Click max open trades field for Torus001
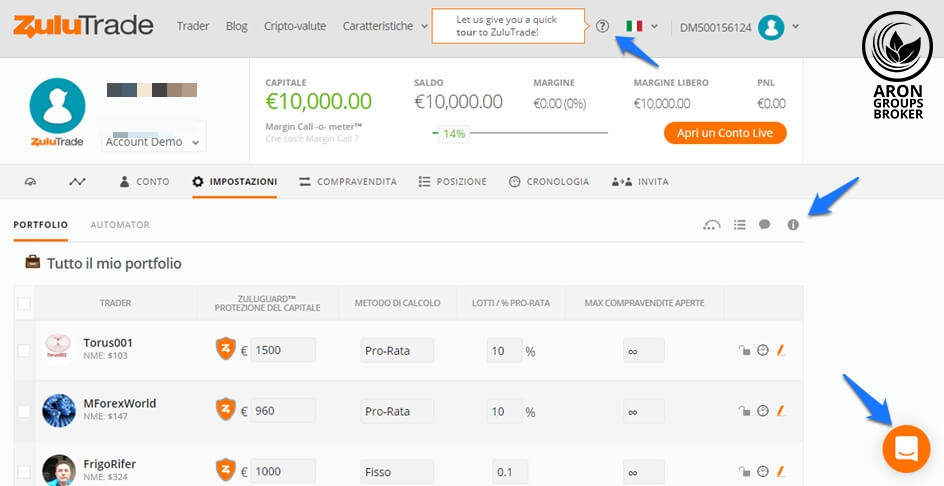The height and width of the screenshot is (486, 944). (644, 350)
